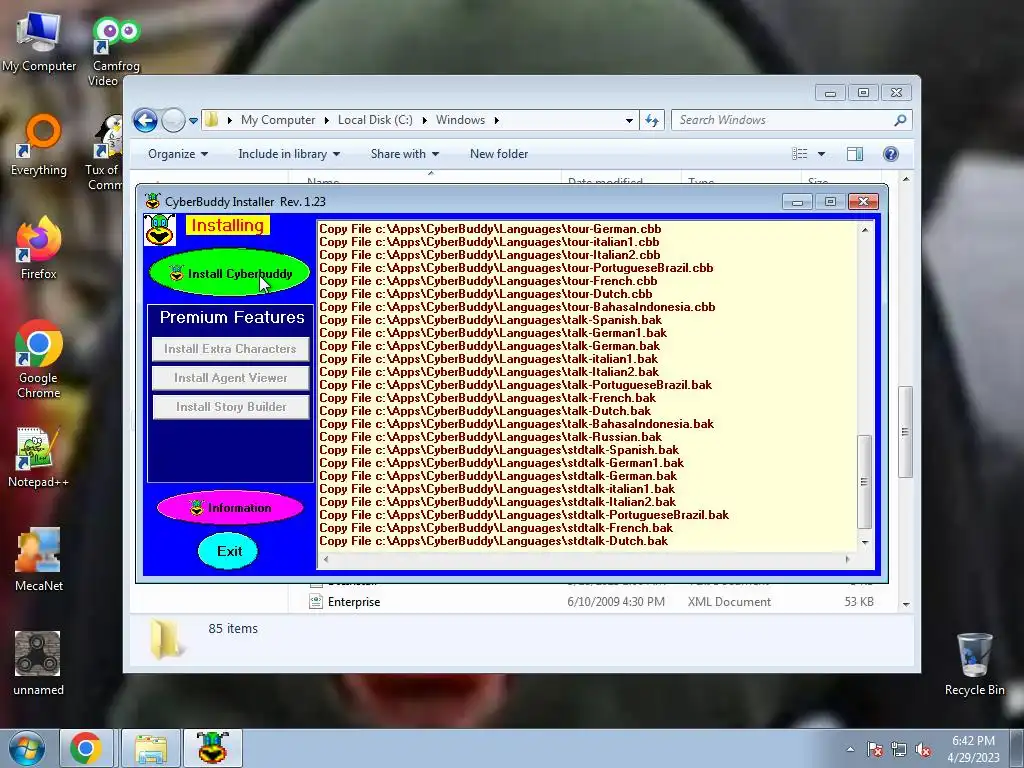Select My Computer in address breadcrumb
Screen dimensions: 1024x768
coord(278,120)
